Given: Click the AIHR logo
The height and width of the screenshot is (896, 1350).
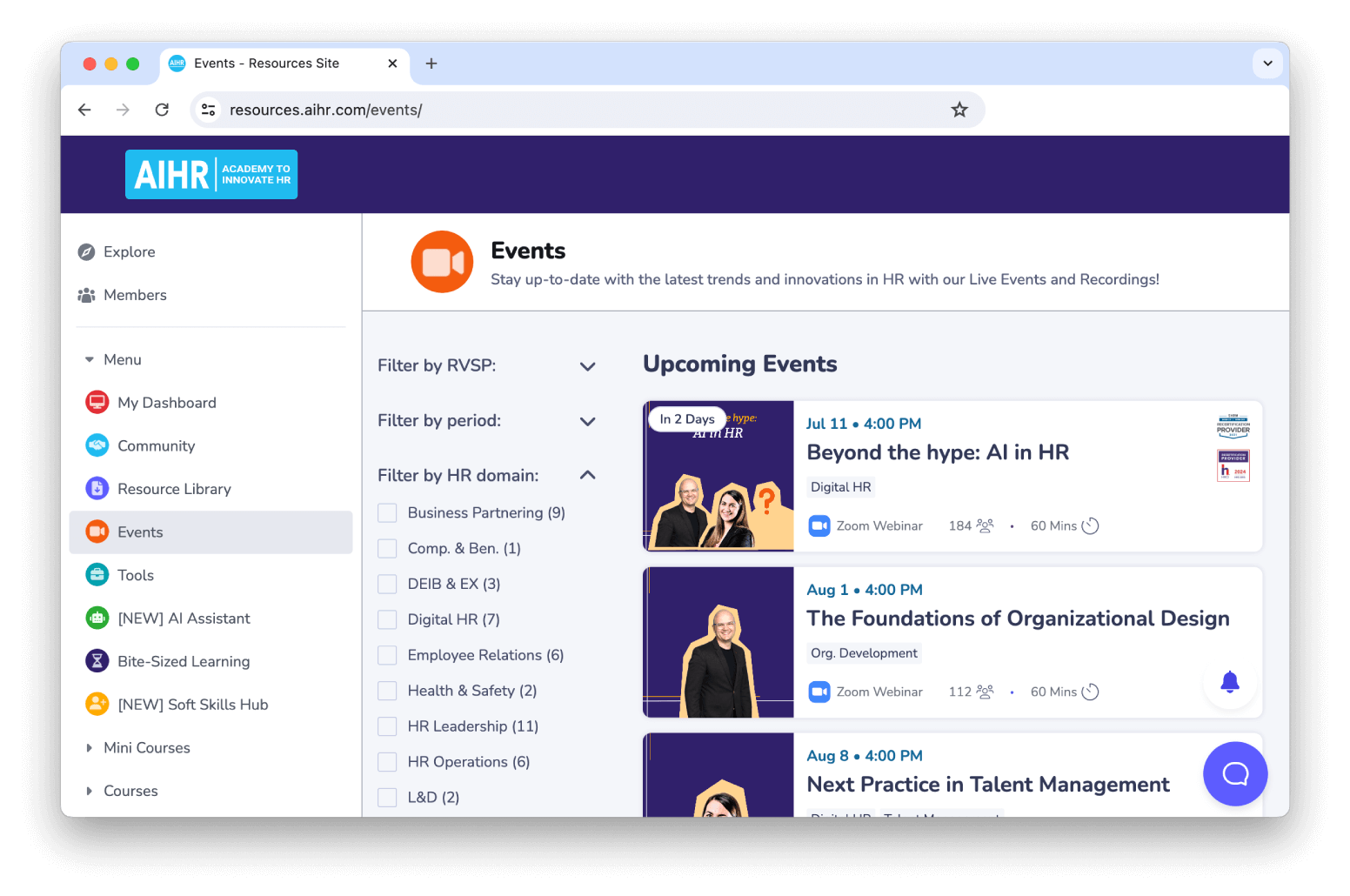Looking at the screenshot, I should coord(211,175).
